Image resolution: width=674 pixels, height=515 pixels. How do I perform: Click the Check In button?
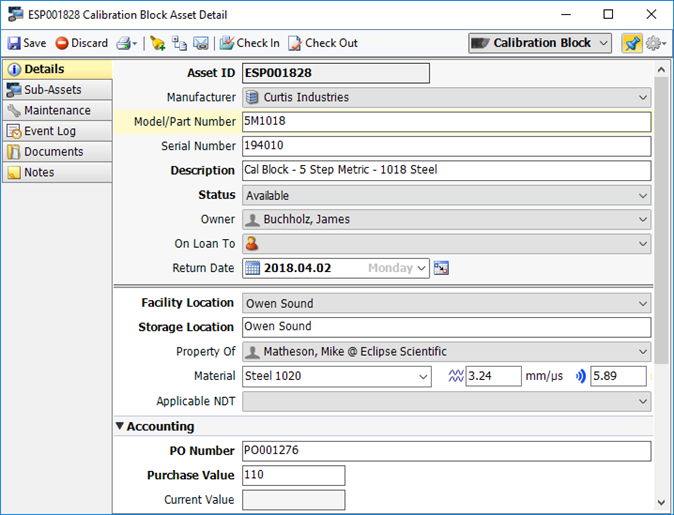[x=250, y=43]
